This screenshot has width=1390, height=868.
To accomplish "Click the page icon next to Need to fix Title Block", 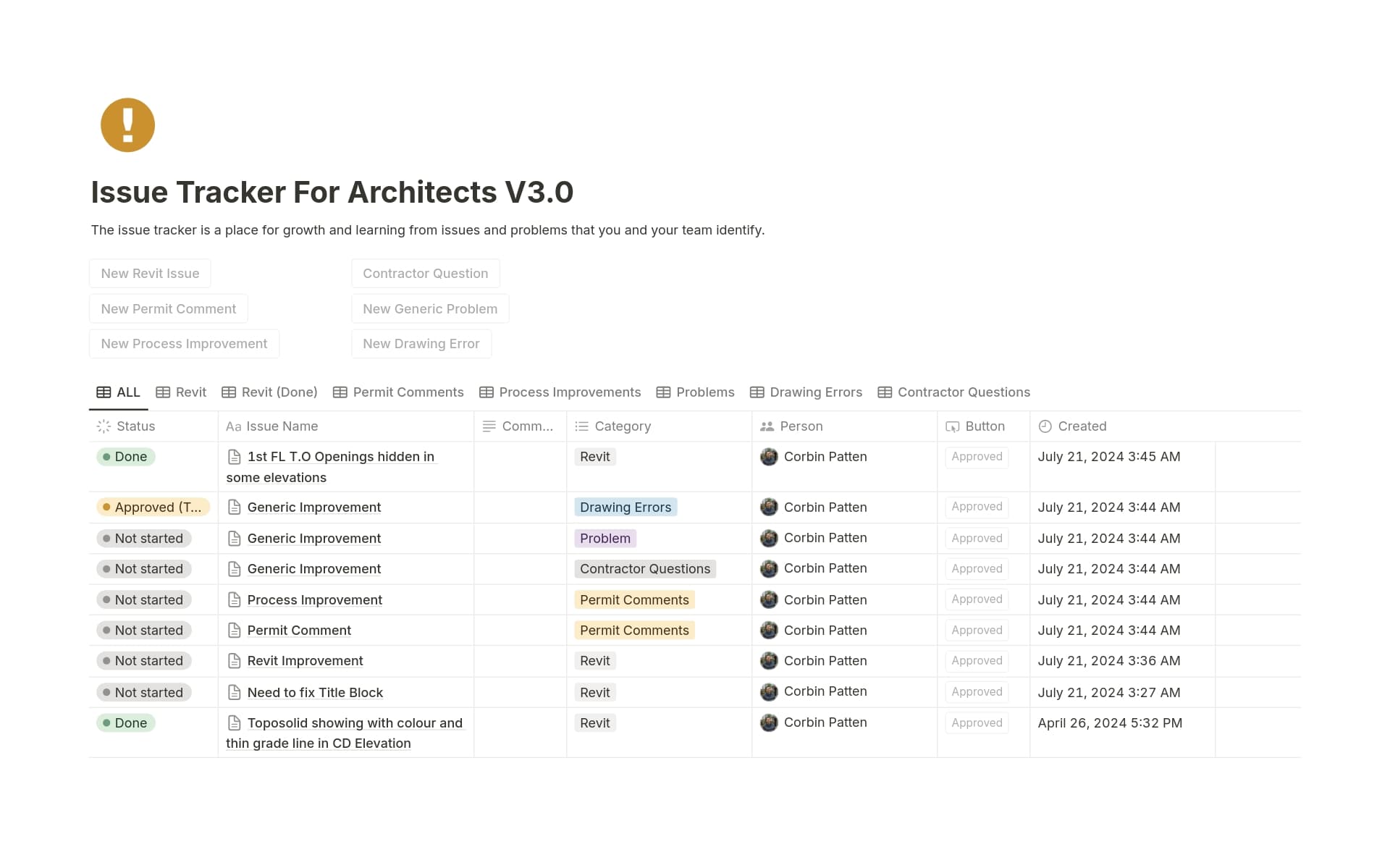I will [x=233, y=692].
